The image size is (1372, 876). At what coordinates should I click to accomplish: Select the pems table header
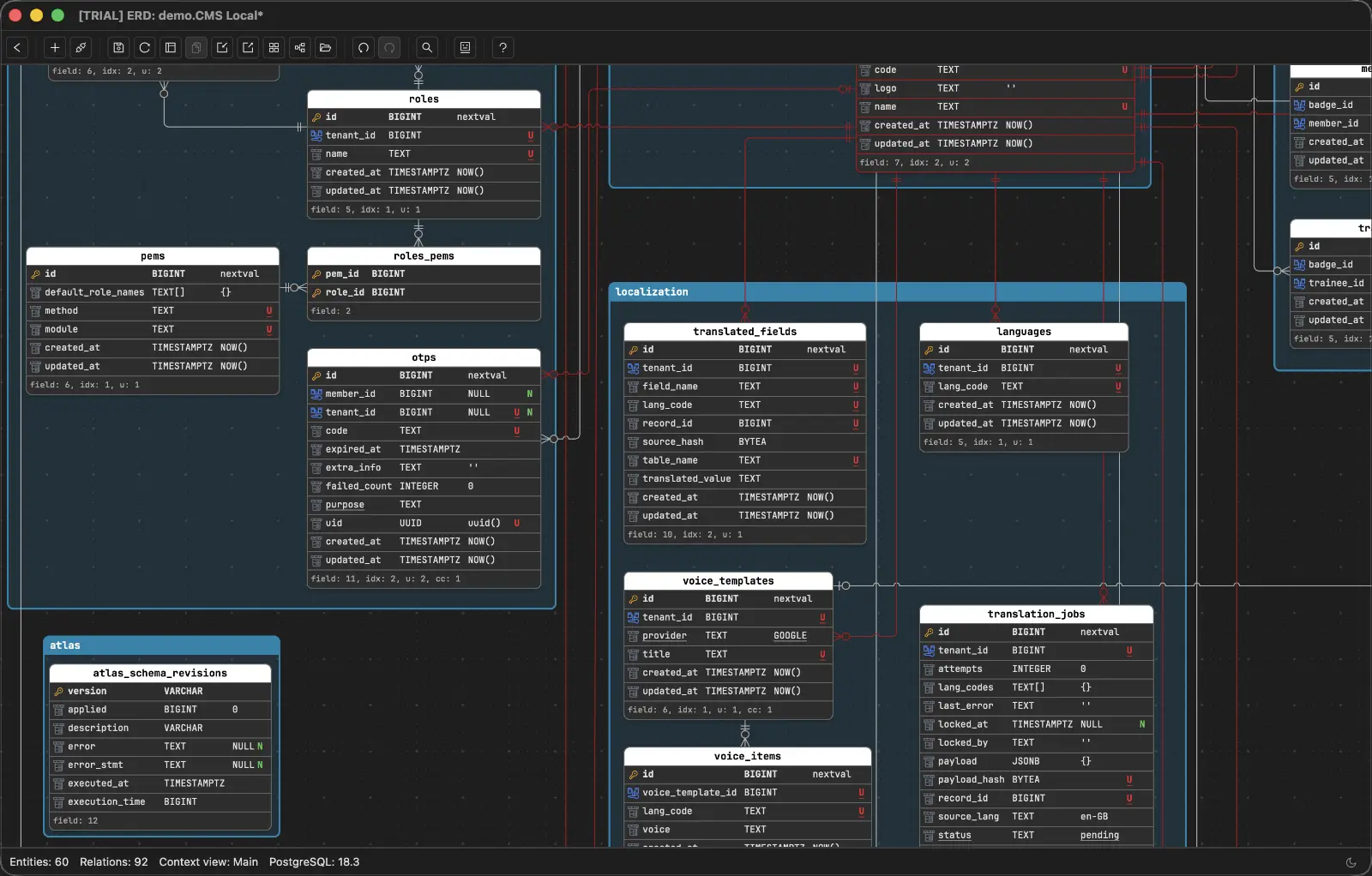153,256
